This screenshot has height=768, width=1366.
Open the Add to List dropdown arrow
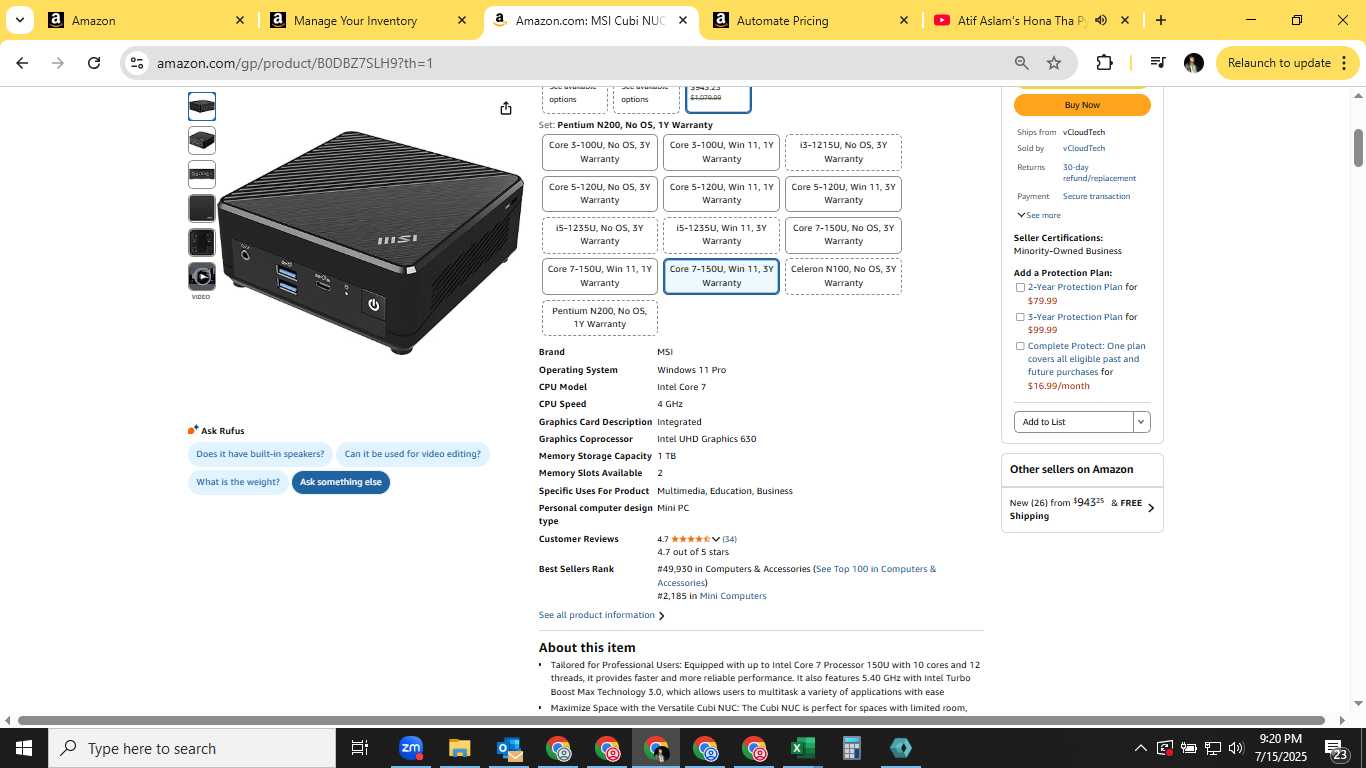tap(1141, 422)
